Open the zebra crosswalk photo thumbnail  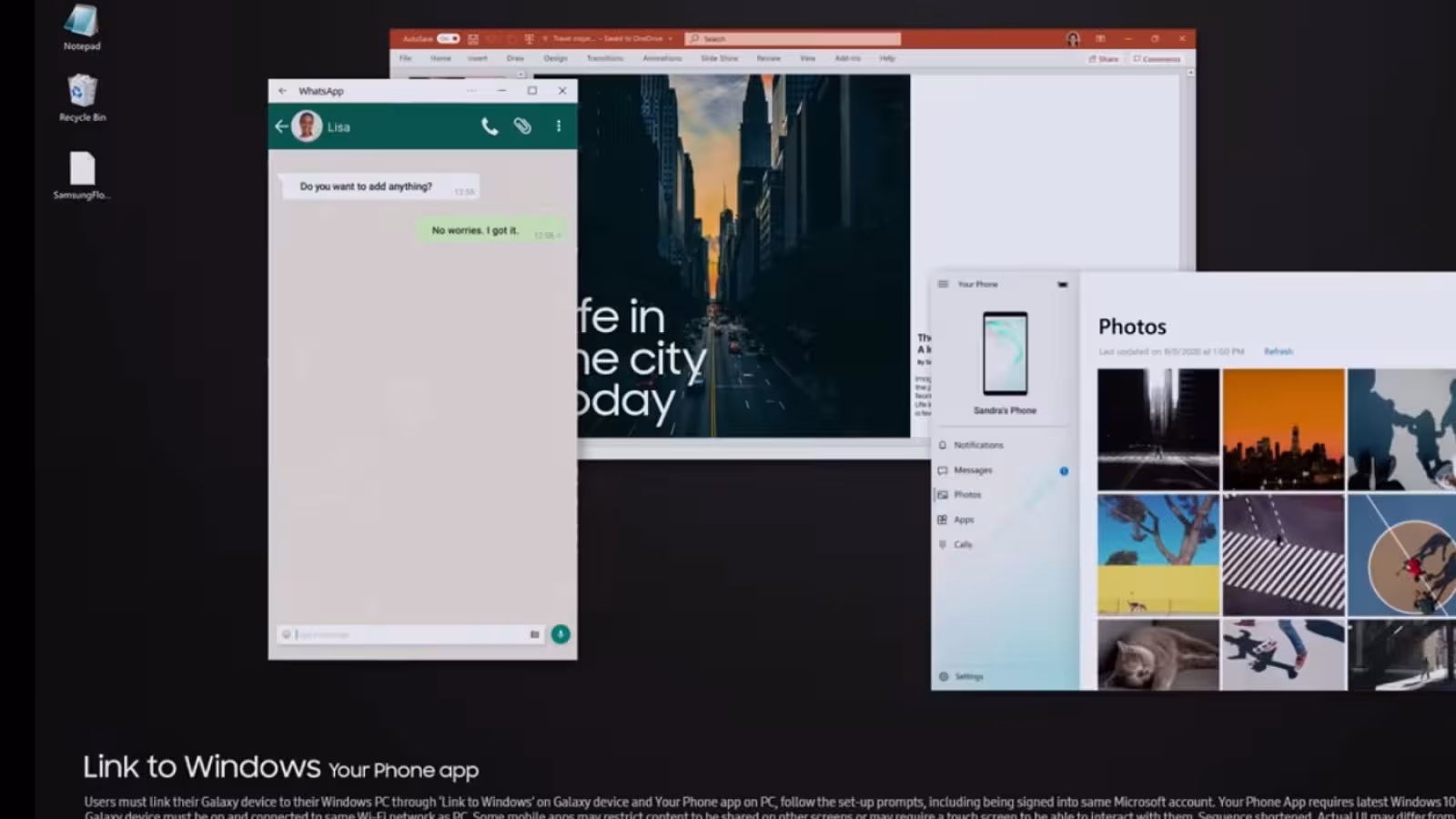(1283, 555)
